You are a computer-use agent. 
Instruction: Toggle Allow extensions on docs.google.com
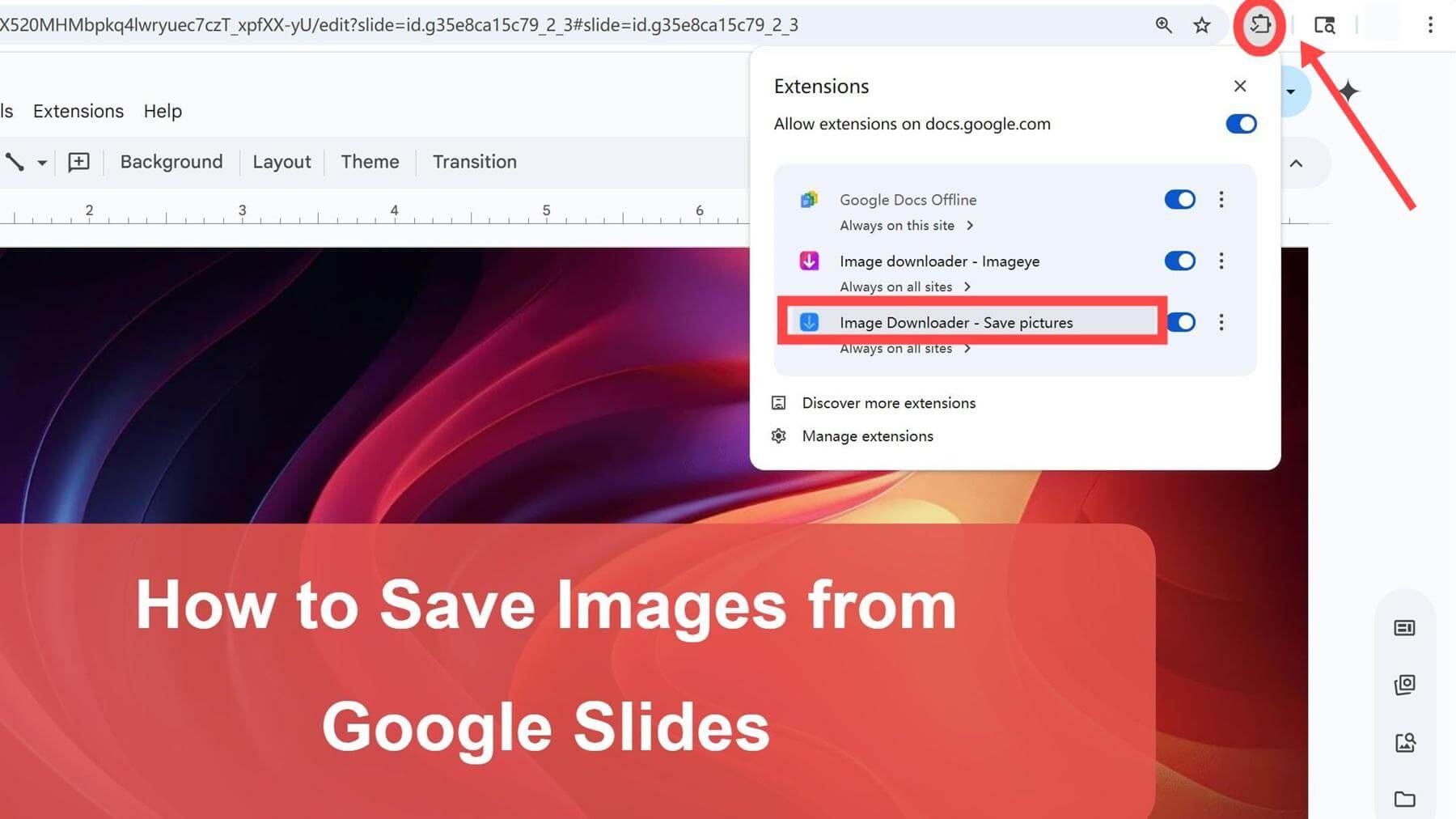pyautogui.click(x=1241, y=124)
